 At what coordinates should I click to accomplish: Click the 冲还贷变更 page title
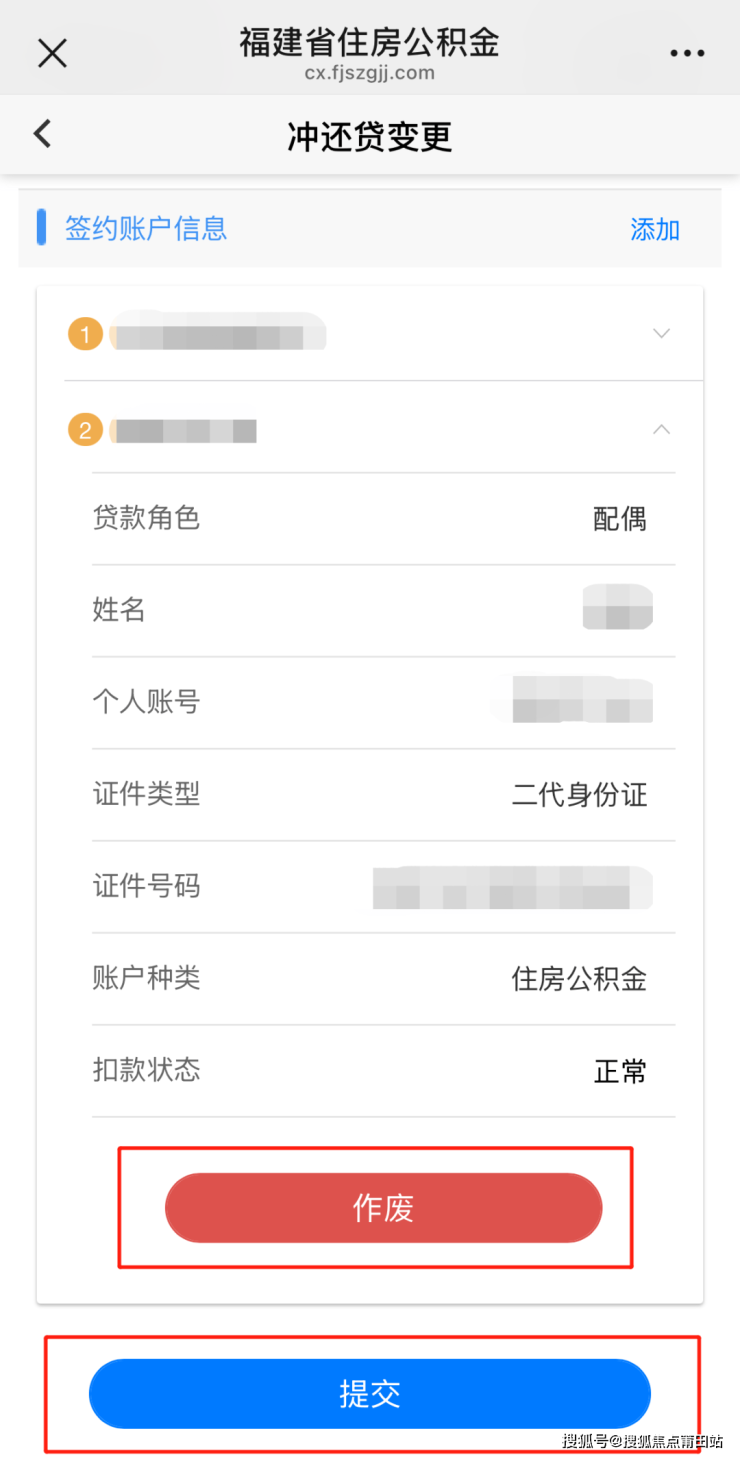point(370,137)
